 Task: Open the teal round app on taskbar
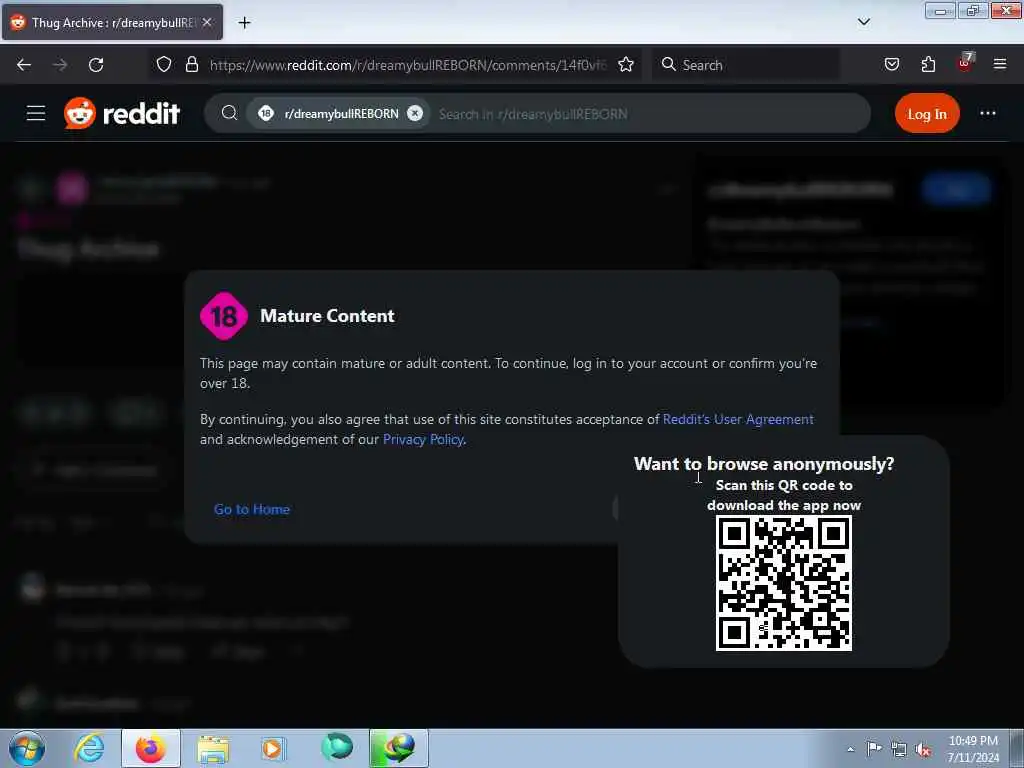tap(337, 747)
